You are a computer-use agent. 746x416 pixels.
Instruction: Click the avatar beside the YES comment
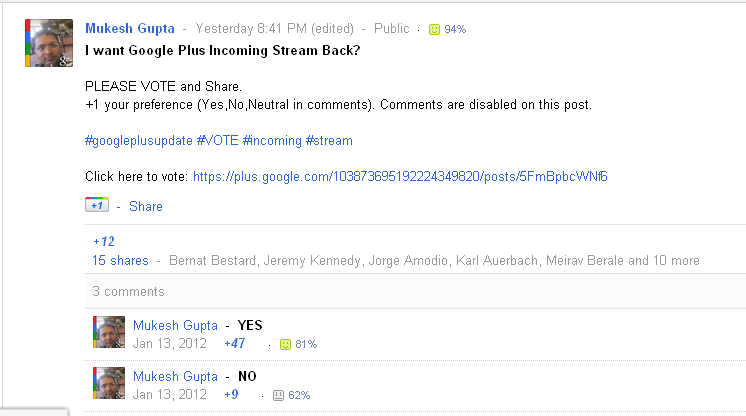(x=109, y=333)
